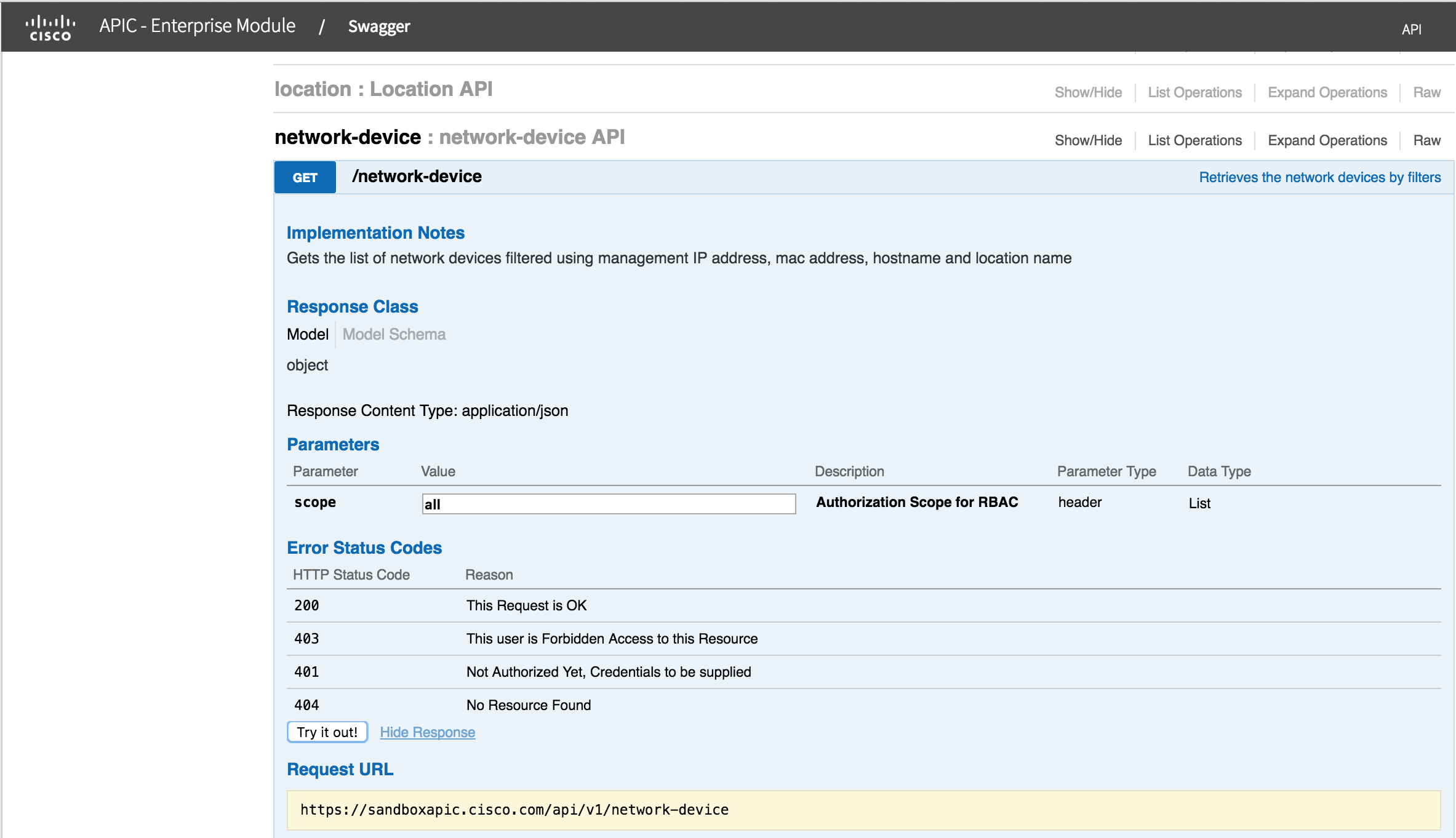Click network-device API heading
This screenshot has width=1456, height=838.
point(450,137)
